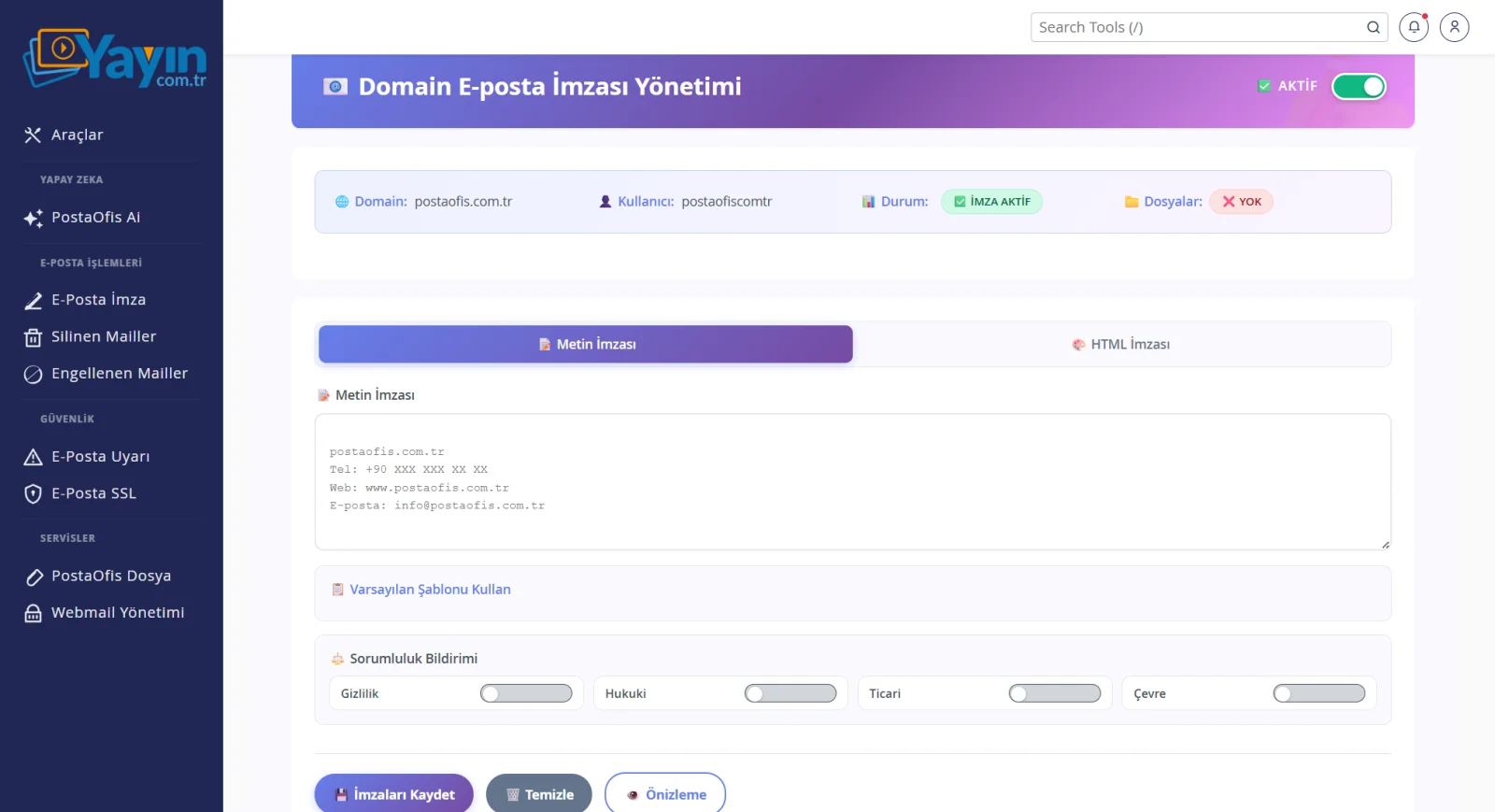The height and width of the screenshot is (812, 1495).
Task: Open the user profile icon
Action: pos(1454,27)
